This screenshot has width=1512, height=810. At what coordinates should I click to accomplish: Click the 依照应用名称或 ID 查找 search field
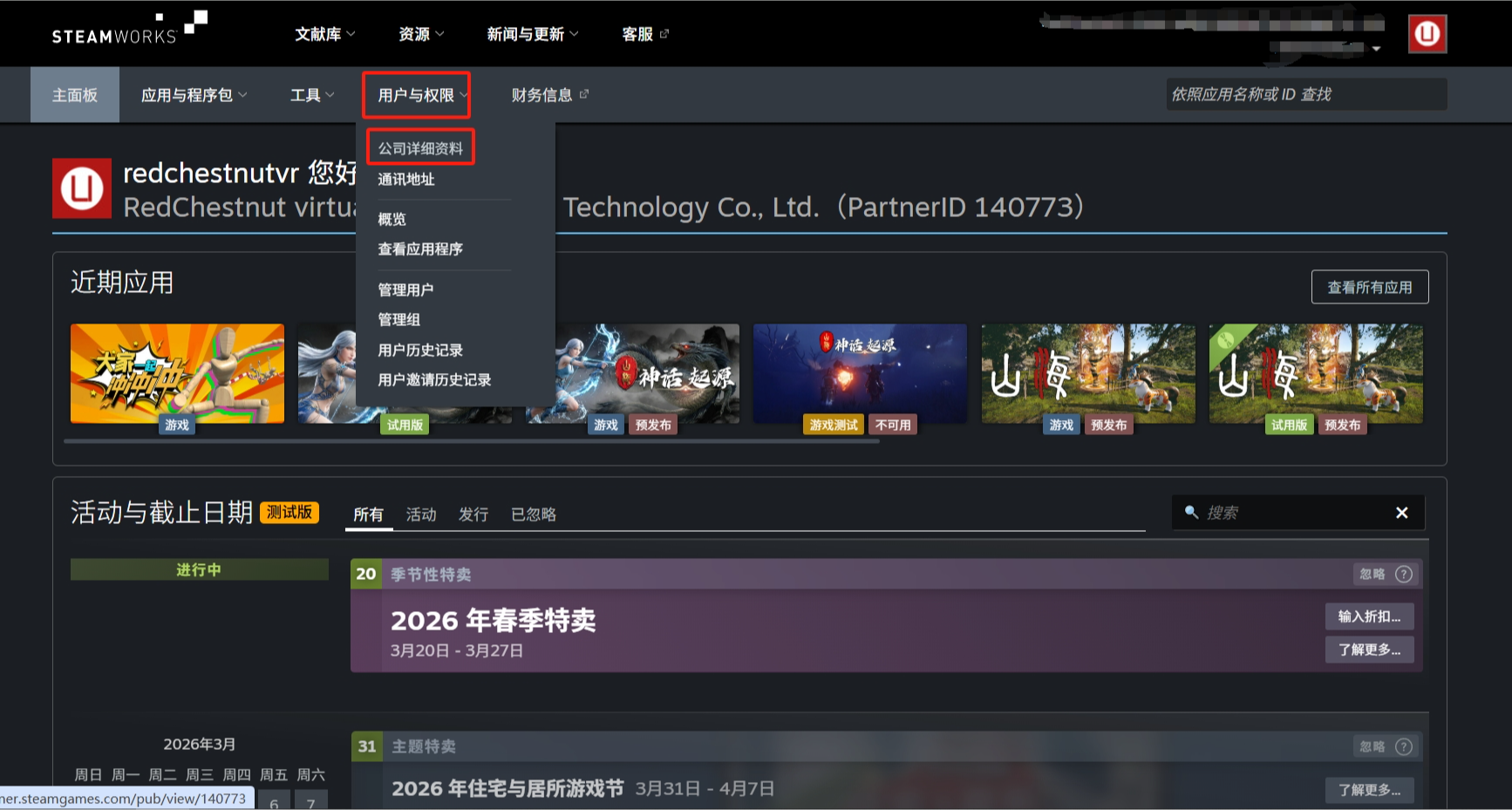click(x=1305, y=93)
